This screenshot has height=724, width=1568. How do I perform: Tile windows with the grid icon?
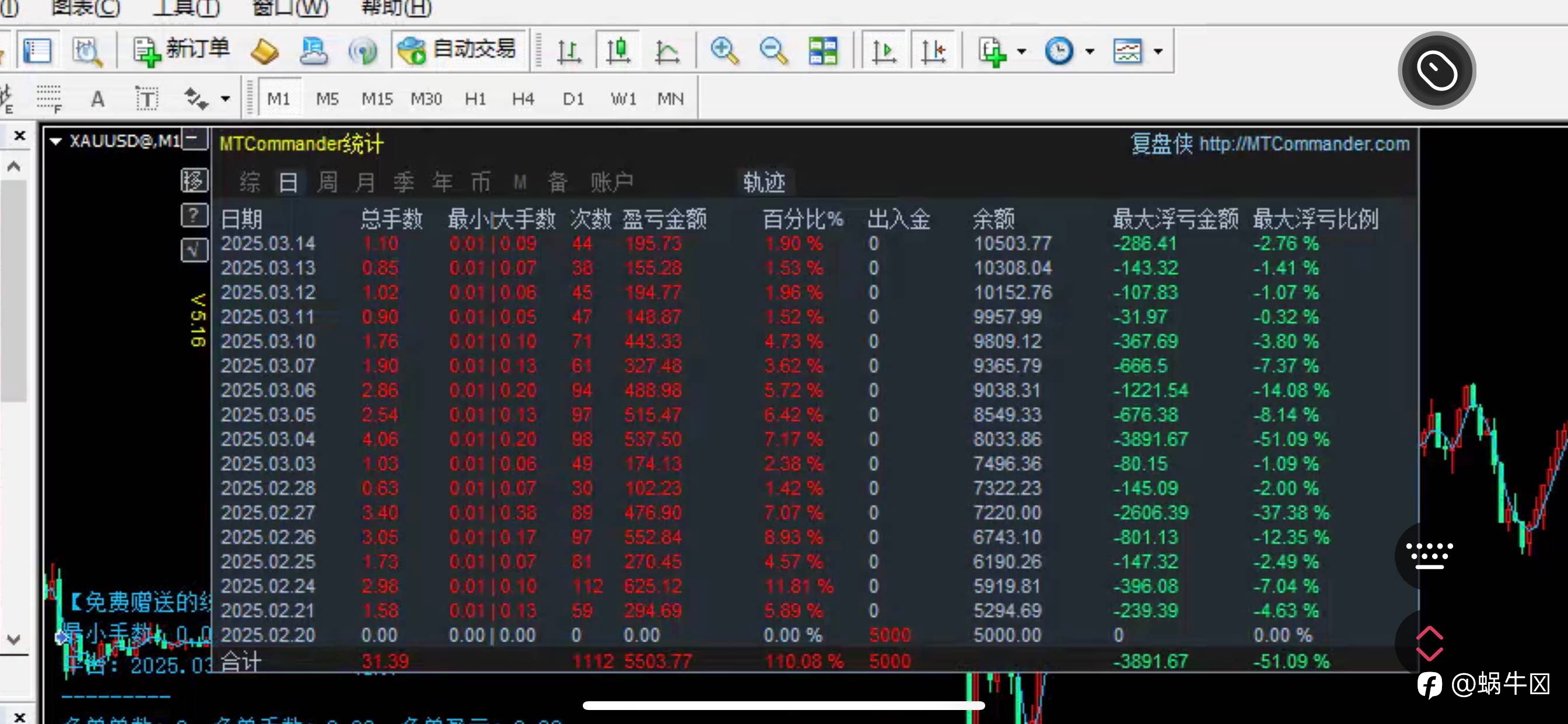(823, 51)
